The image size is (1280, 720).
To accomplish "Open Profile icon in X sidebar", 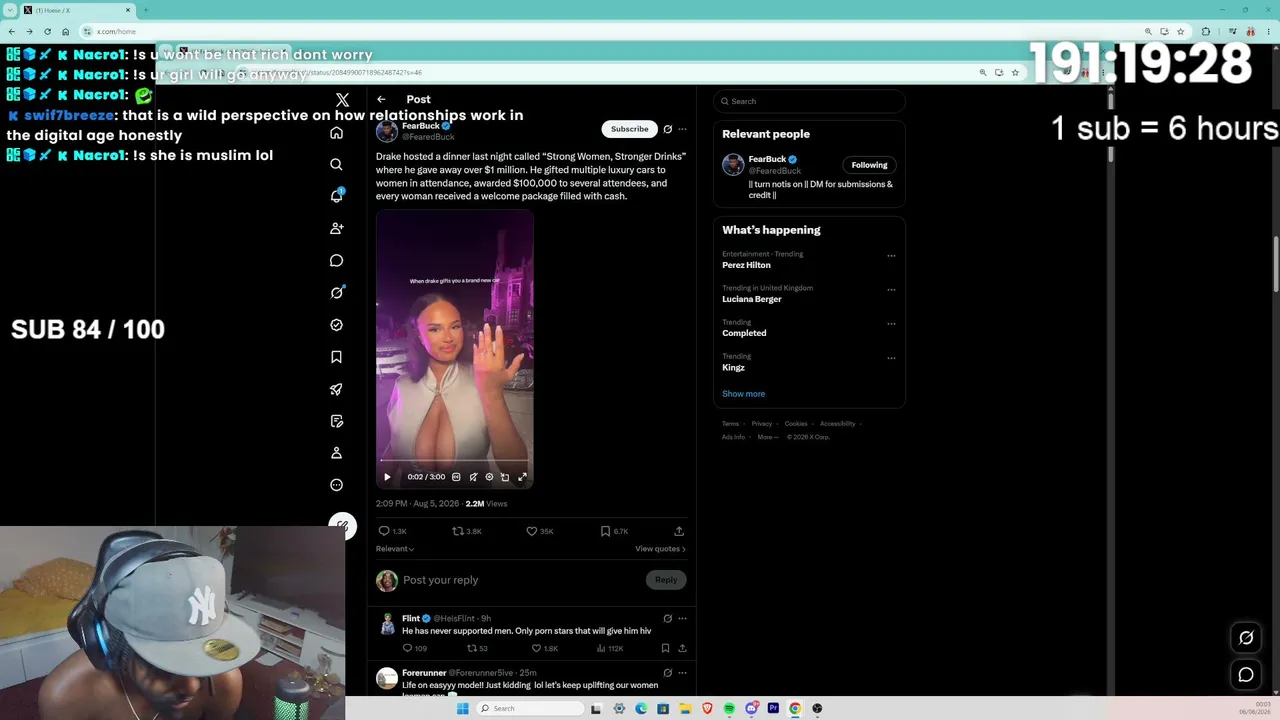I will pyautogui.click(x=337, y=453).
